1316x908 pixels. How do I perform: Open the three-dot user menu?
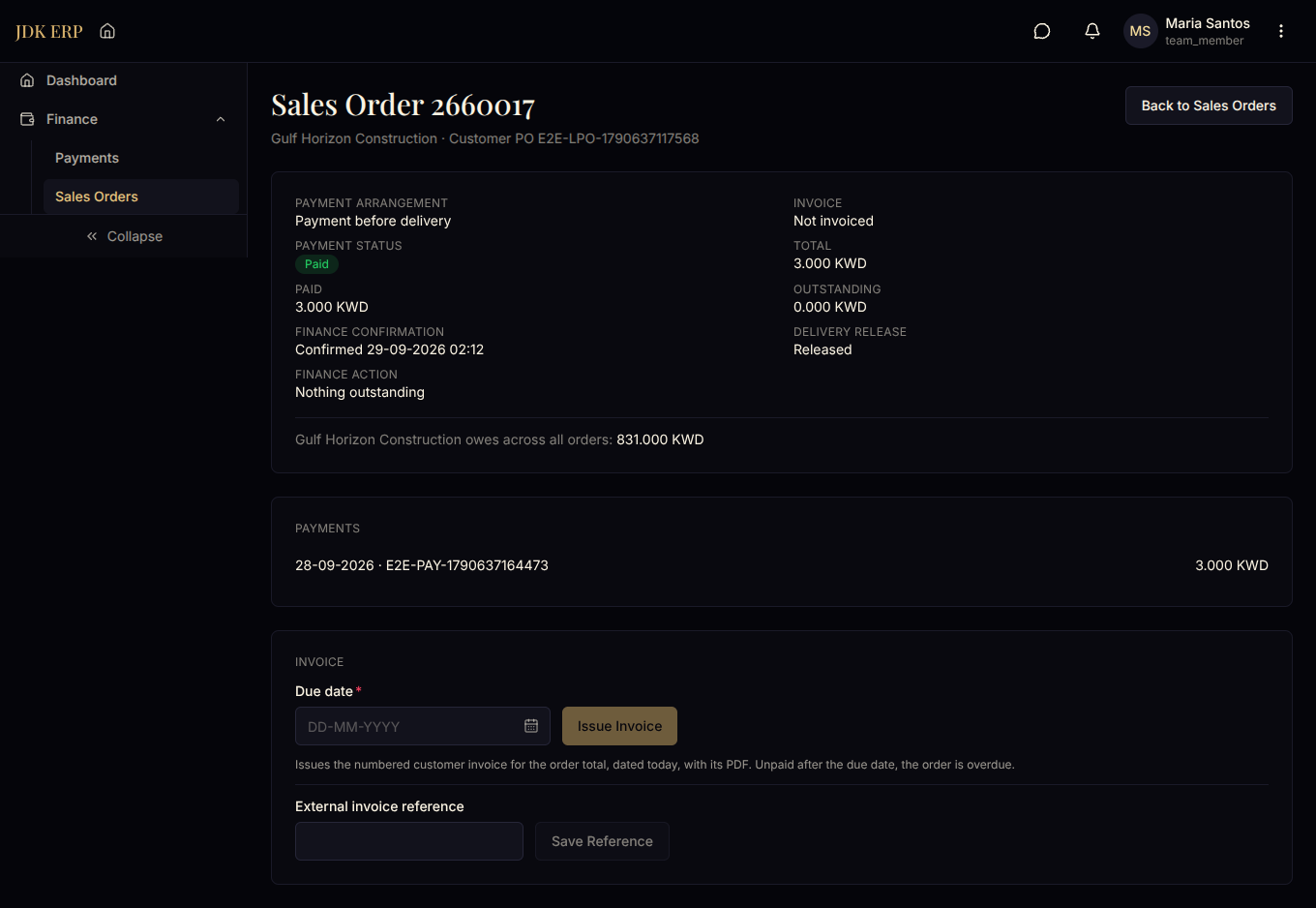[1281, 31]
